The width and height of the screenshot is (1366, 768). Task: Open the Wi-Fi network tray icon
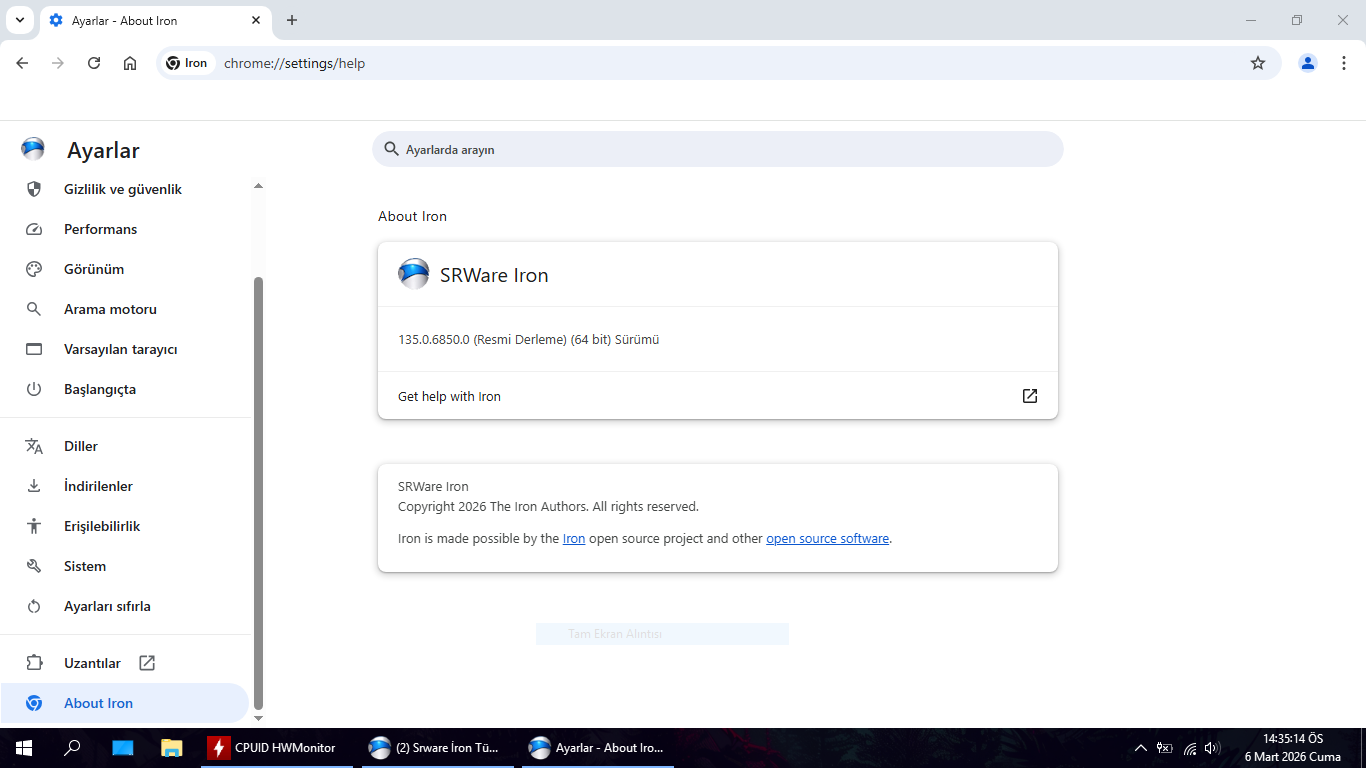[1190, 748]
